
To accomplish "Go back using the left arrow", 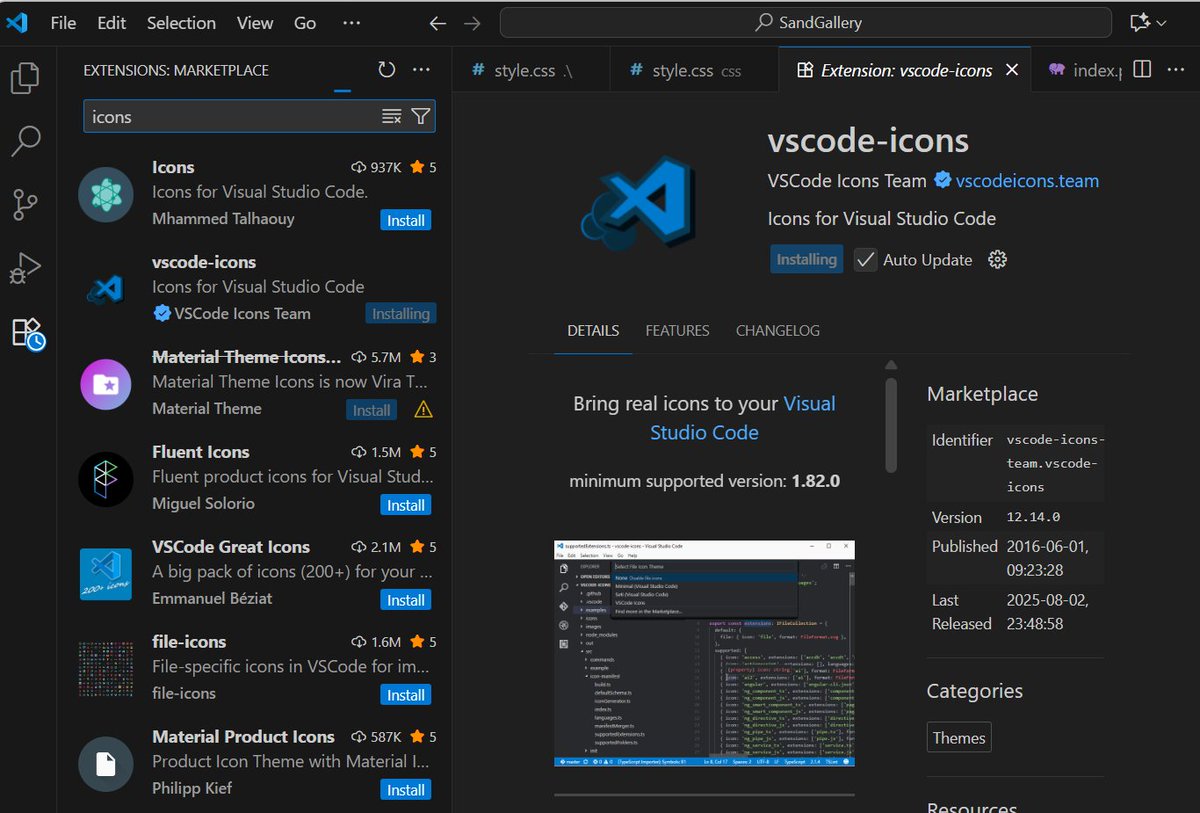I will coord(437,23).
